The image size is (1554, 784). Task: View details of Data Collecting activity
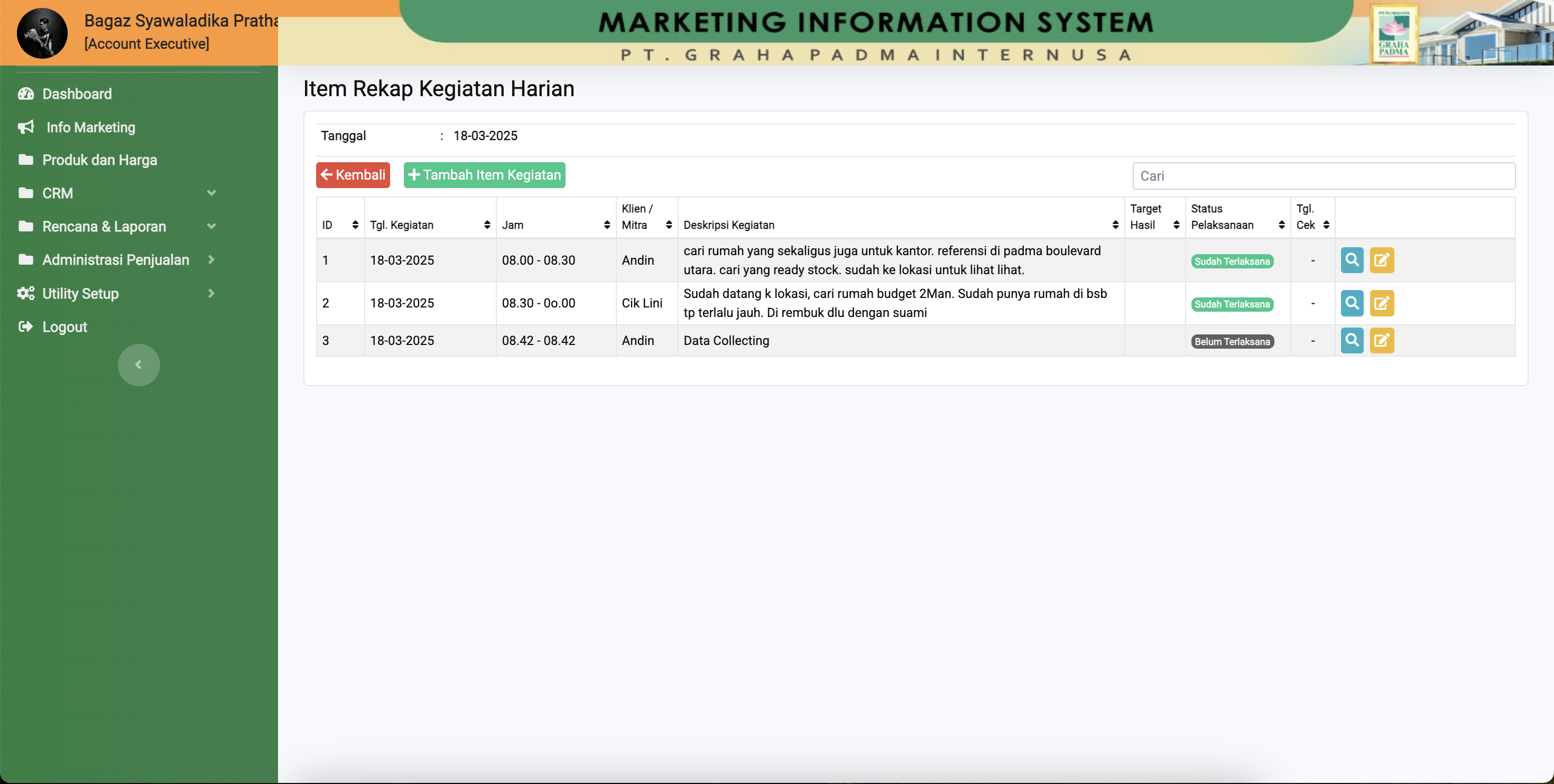tap(1352, 340)
